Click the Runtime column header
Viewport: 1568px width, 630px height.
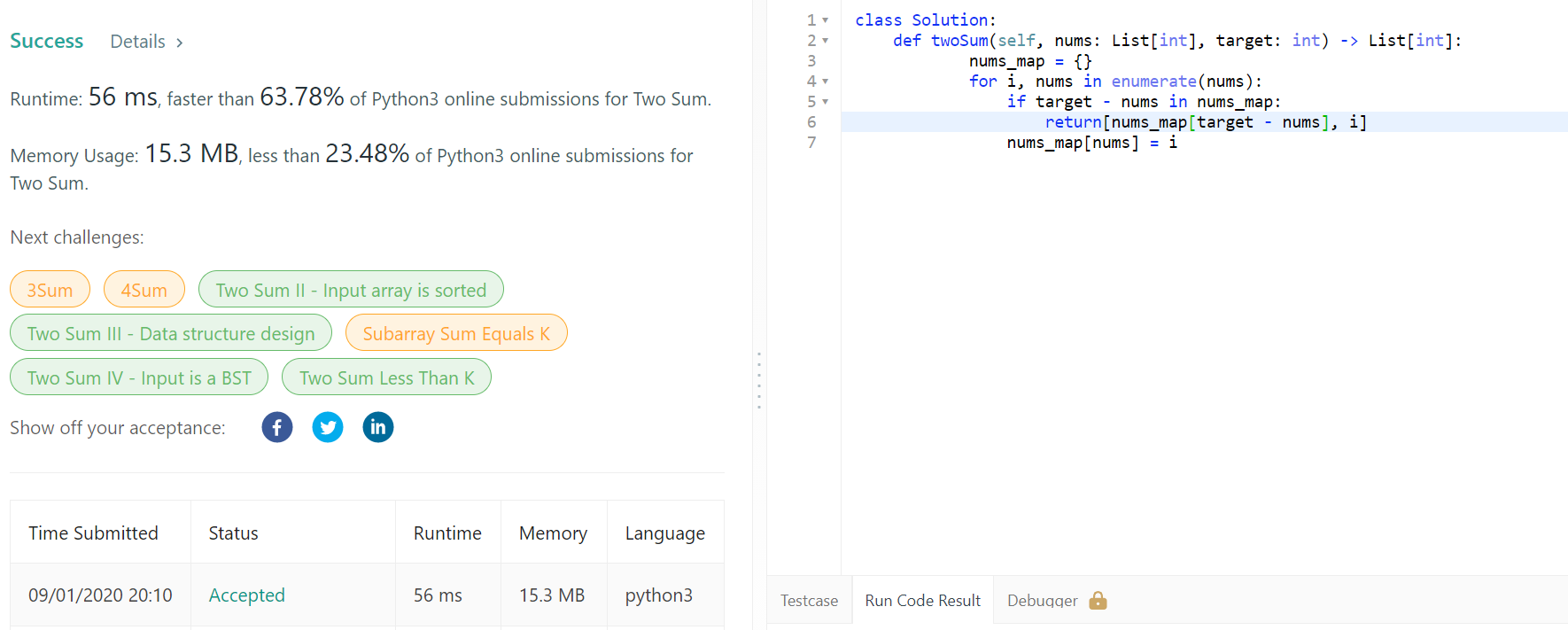[x=447, y=533]
